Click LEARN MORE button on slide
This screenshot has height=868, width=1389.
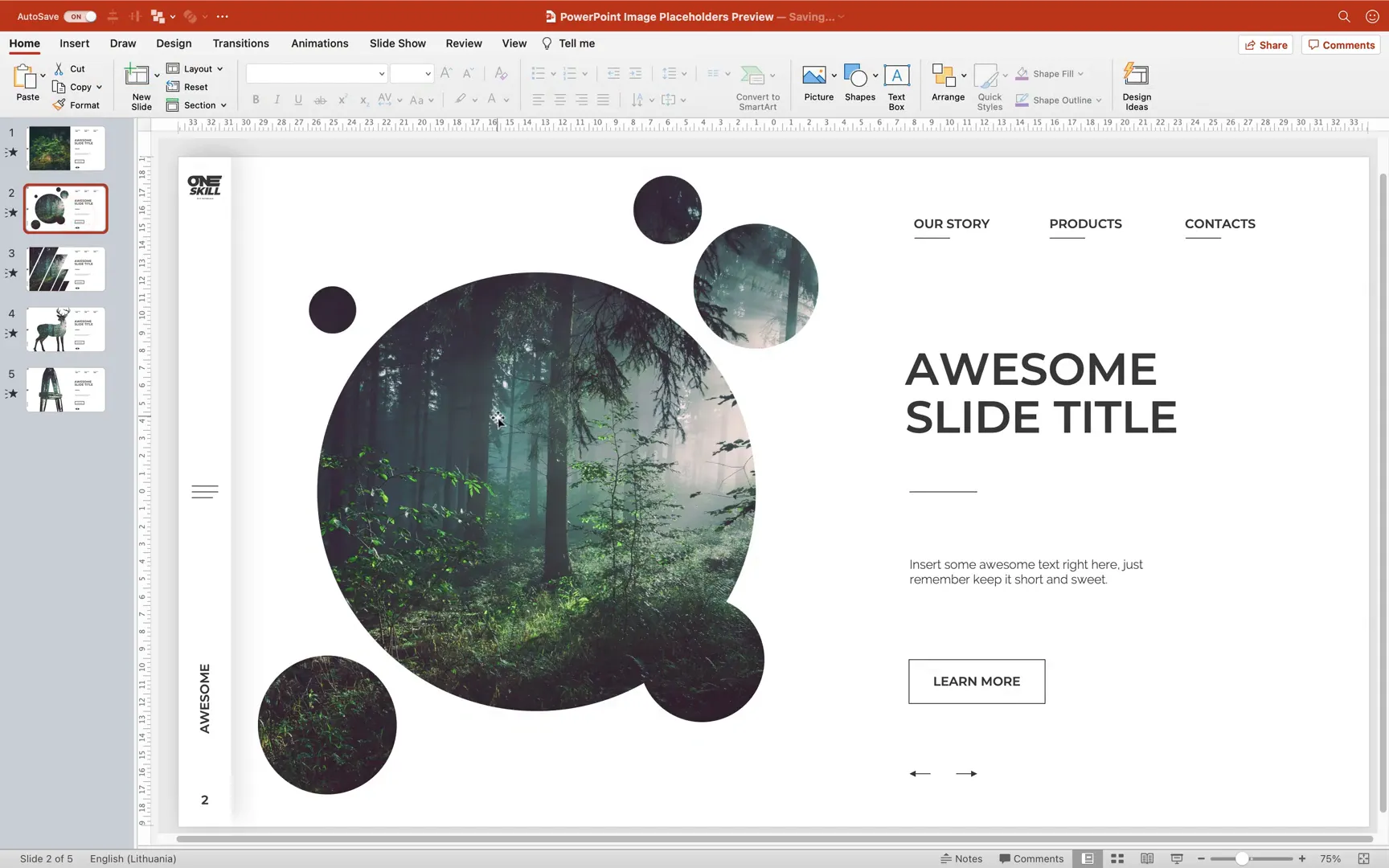(x=977, y=682)
